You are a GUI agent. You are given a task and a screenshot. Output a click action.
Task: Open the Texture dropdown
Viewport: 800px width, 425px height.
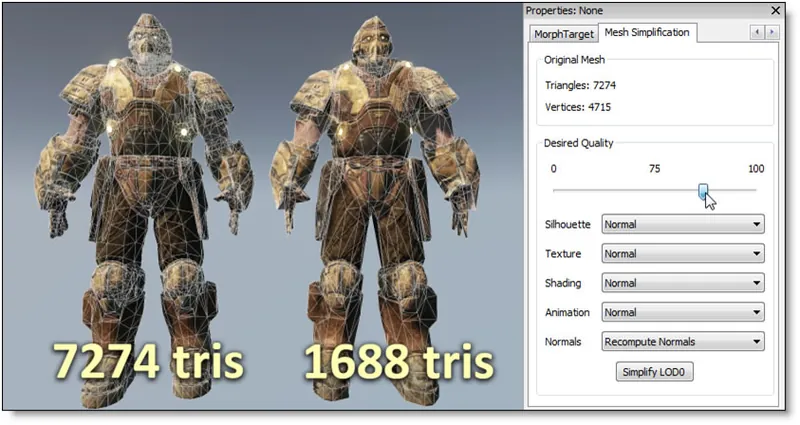tap(683, 254)
